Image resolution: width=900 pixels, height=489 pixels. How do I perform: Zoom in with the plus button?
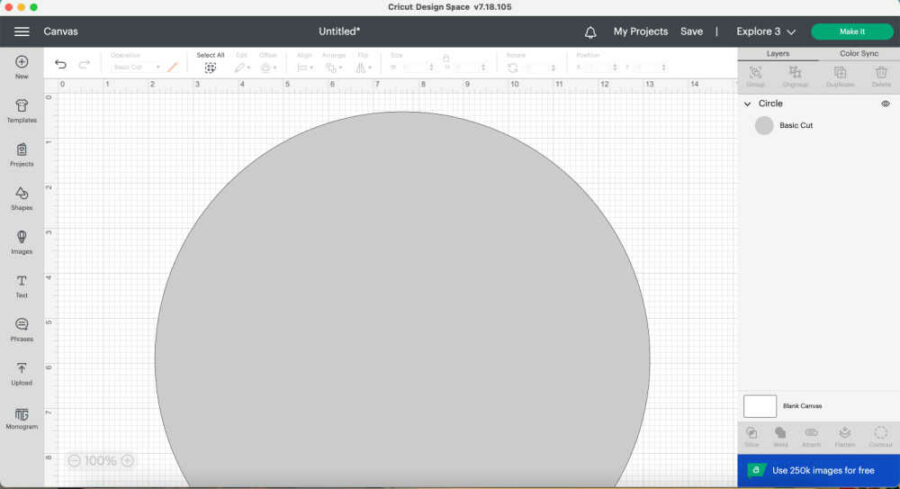point(127,461)
